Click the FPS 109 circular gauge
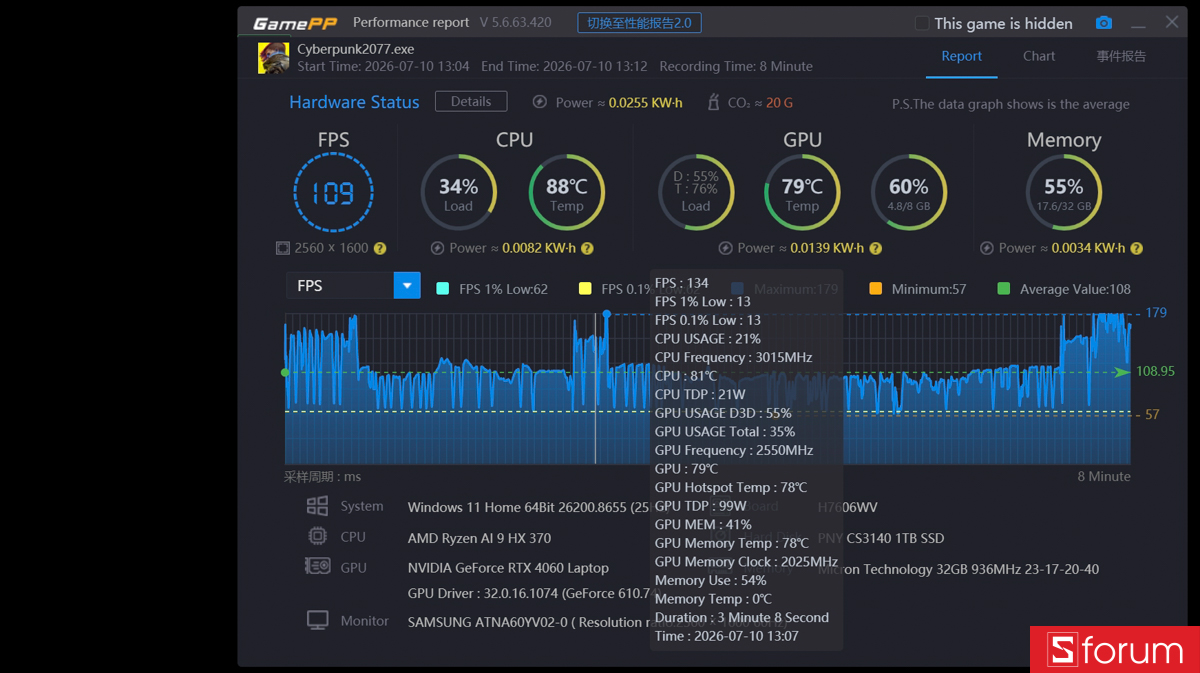 coord(333,193)
